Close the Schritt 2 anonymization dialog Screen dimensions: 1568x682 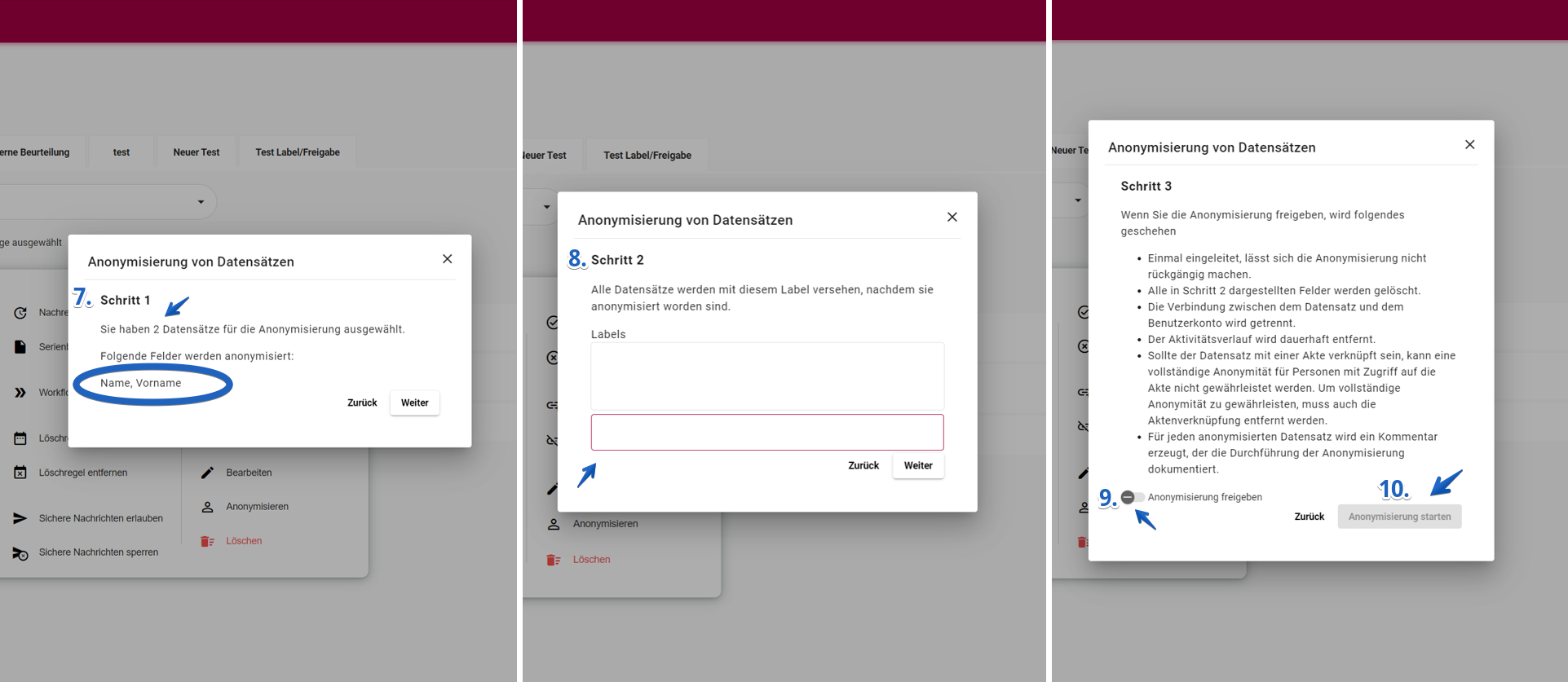tap(952, 217)
